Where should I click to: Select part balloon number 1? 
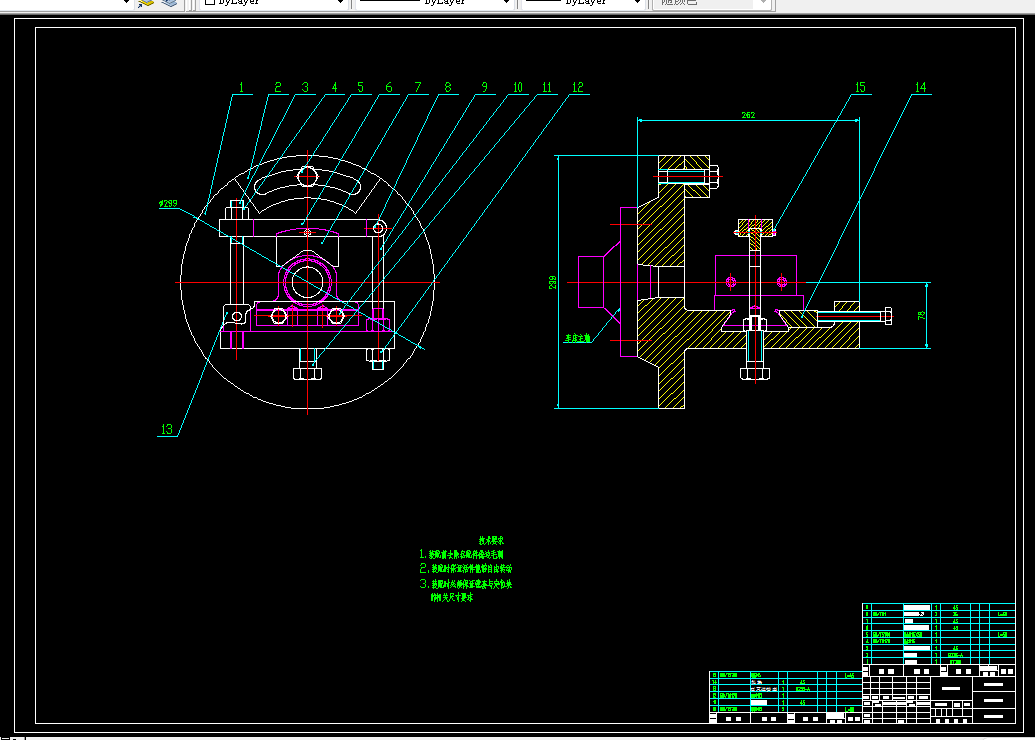tap(241, 87)
